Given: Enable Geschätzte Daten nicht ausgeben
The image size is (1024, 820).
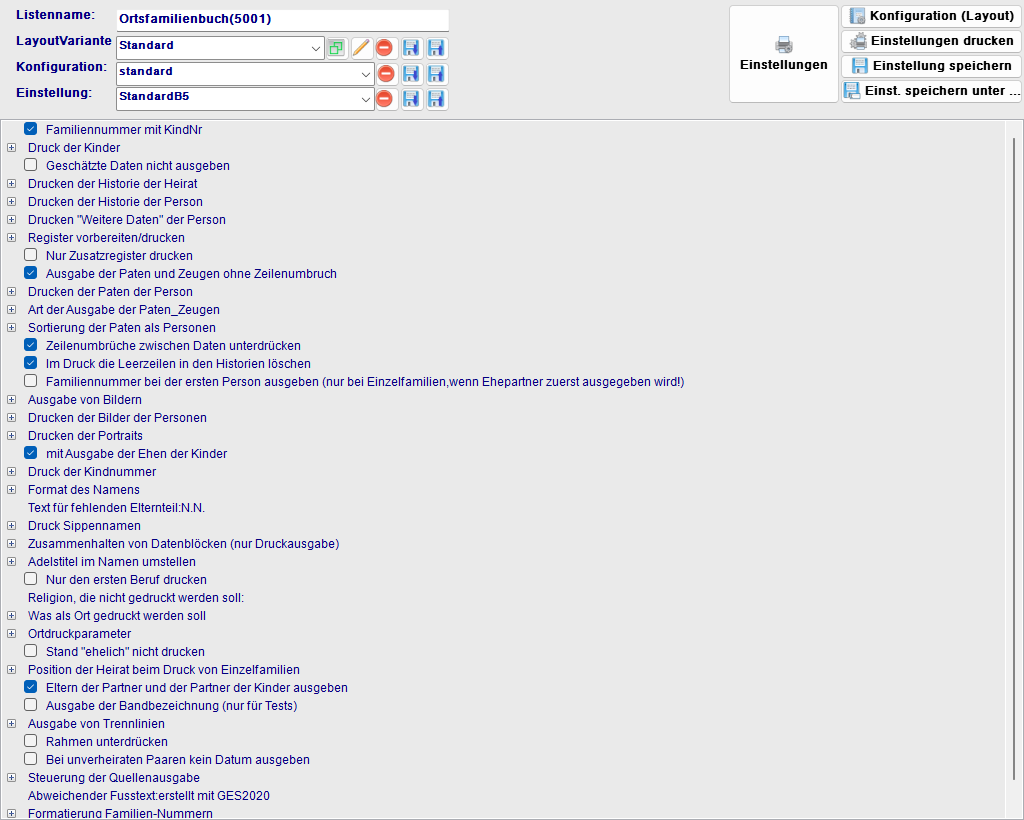Looking at the screenshot, I should point(30,165).
